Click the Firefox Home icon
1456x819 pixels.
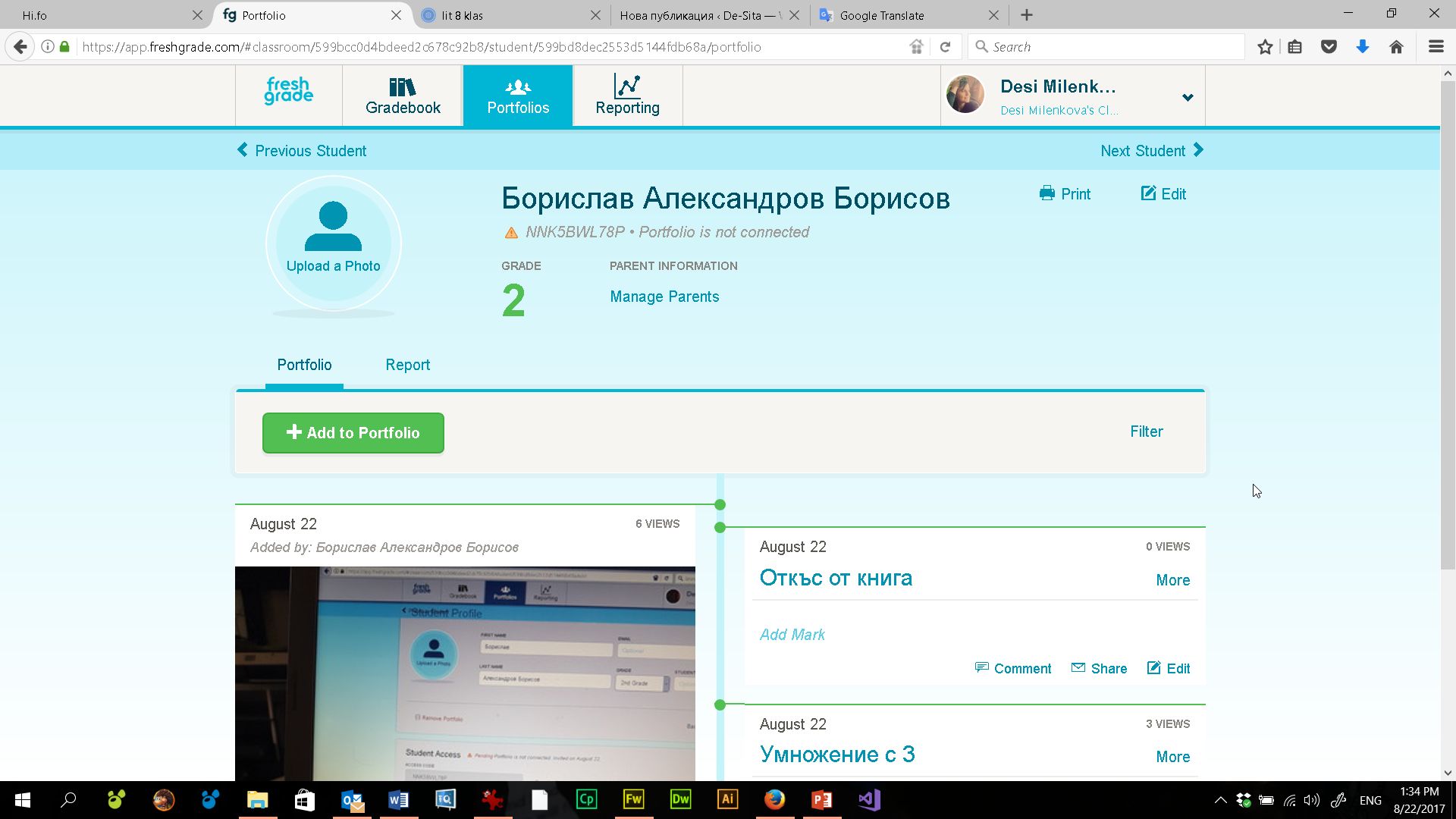pos(1396,47)
